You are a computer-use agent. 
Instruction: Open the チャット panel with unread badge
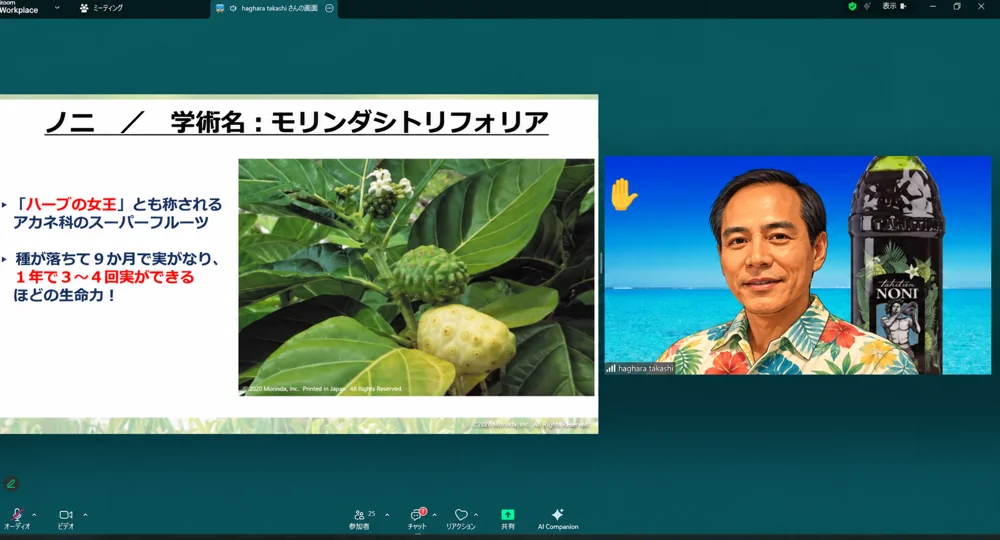tap(417, 519)
